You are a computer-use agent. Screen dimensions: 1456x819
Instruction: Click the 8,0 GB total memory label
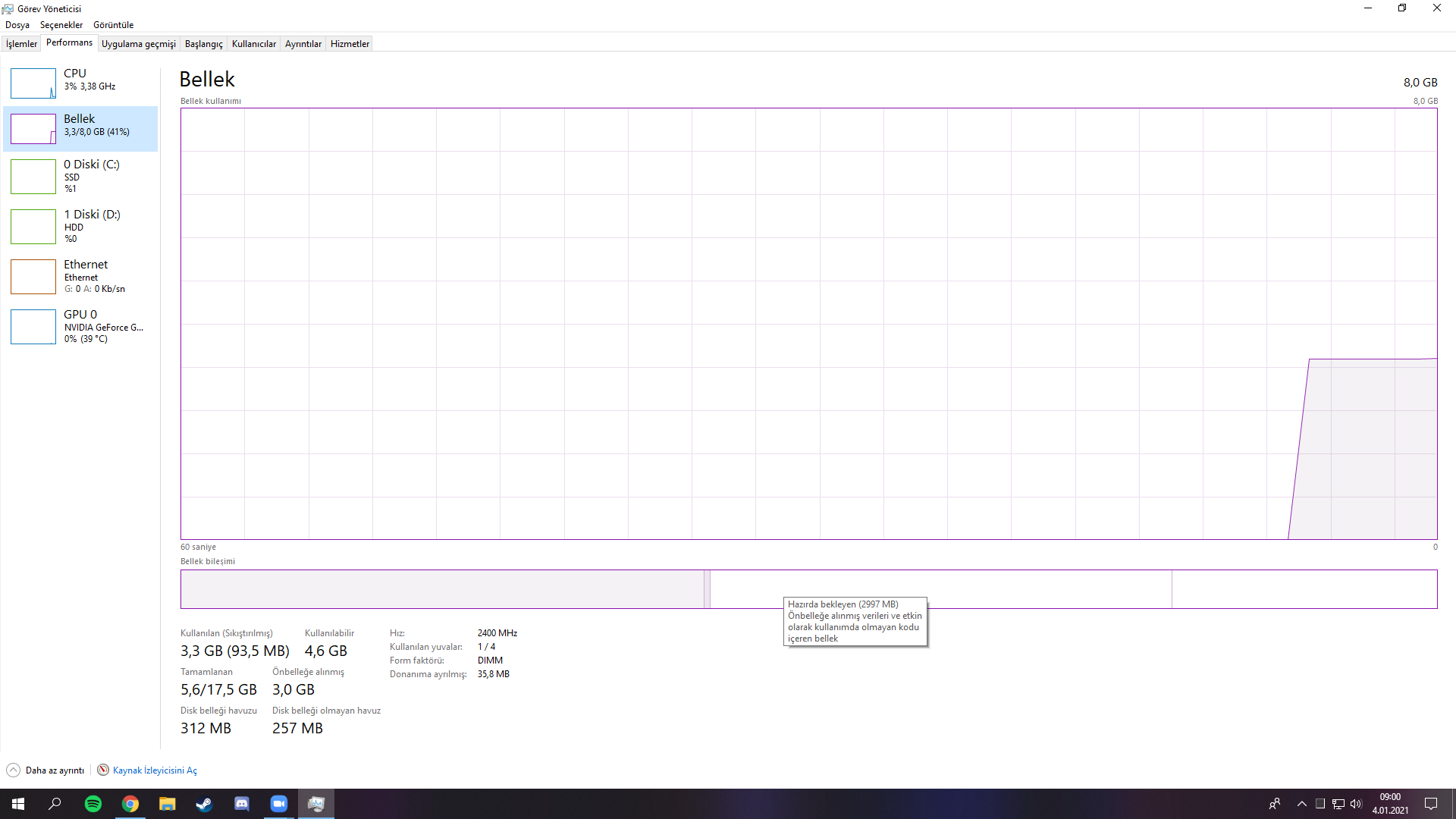point(1420,83)
